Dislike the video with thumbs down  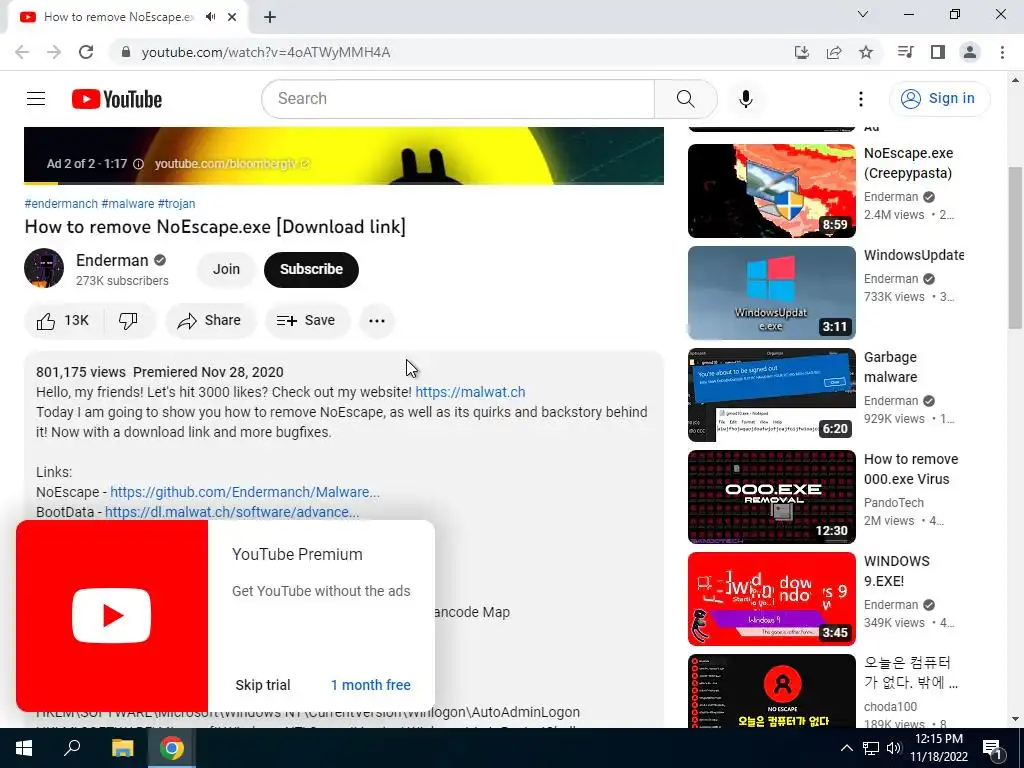click(x=129, y=321)
